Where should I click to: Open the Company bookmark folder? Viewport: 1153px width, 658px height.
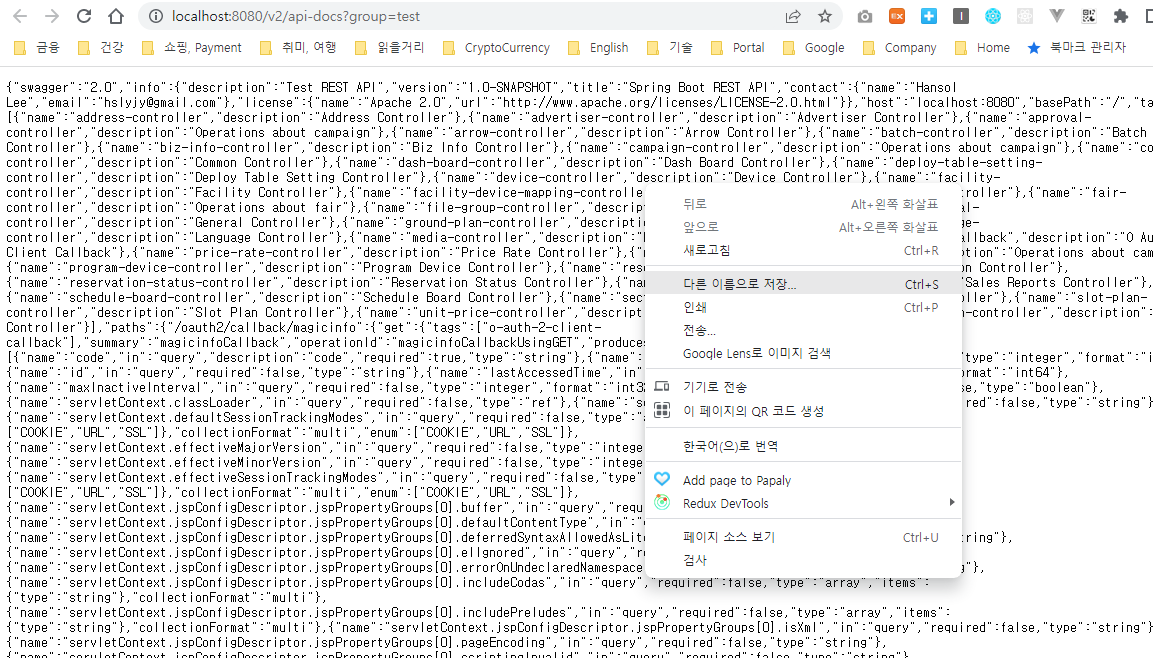[x=899, y=48]
